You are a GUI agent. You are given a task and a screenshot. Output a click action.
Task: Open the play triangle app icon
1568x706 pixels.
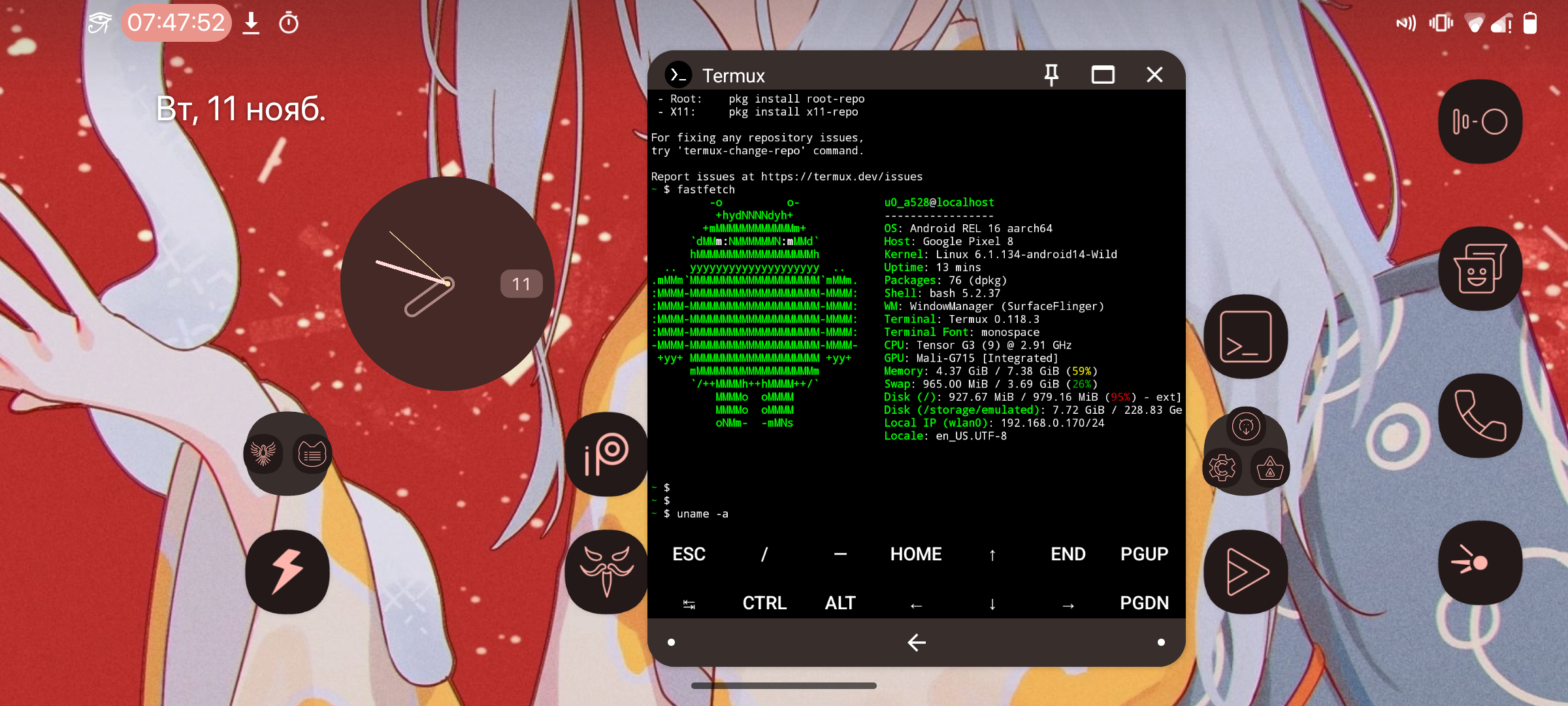(1245, 571)
